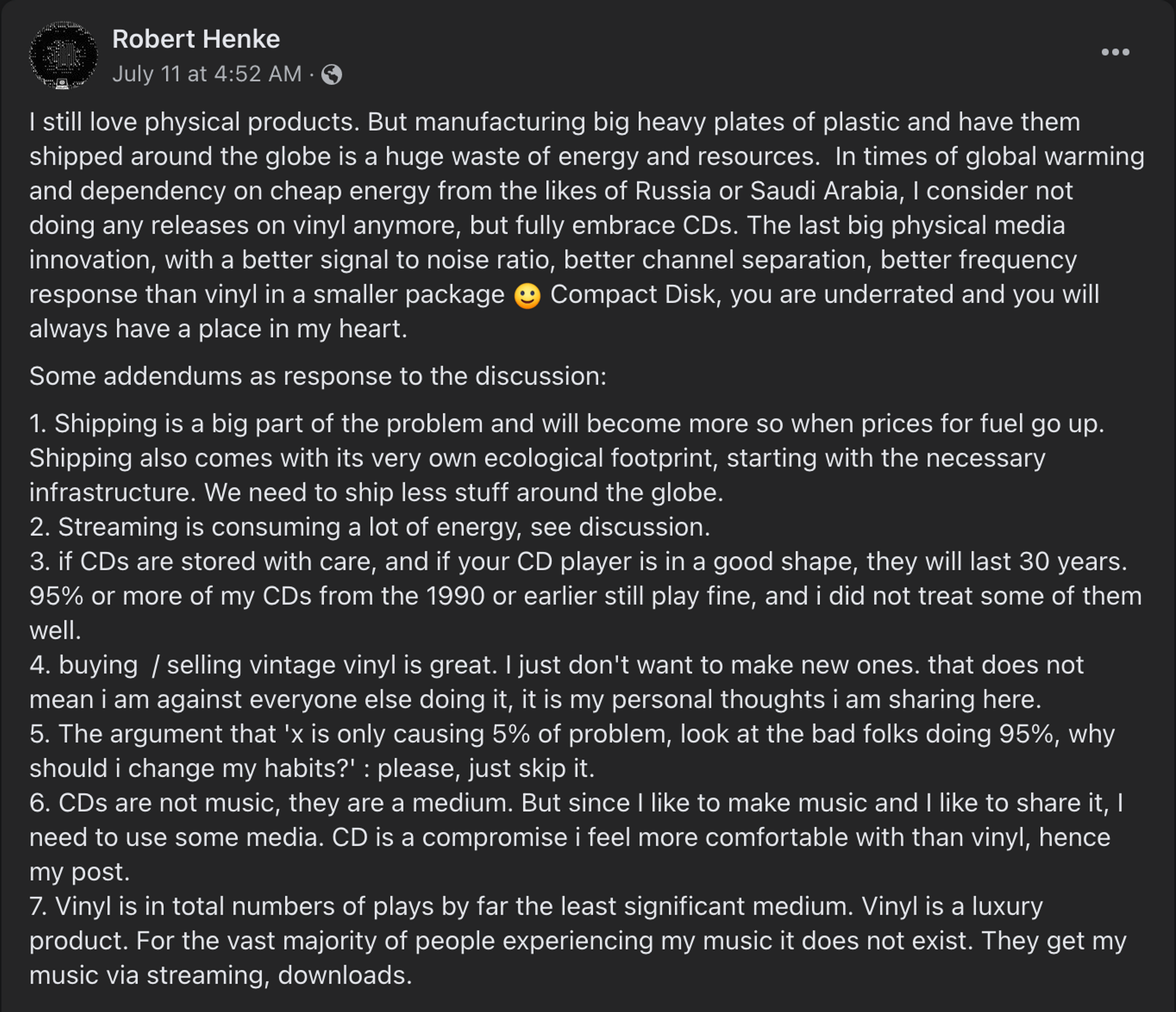Open the July 11 at 4:52 AM timestamp
The height and width of the screenshot is (1012, 1176).
click(x=206, y=74)
